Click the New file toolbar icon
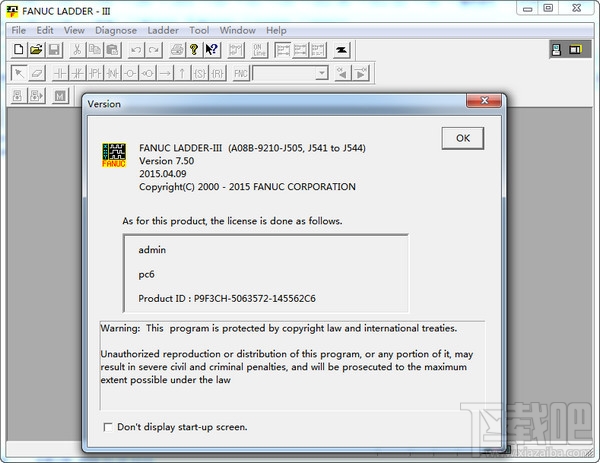 (x=18, y=50)
